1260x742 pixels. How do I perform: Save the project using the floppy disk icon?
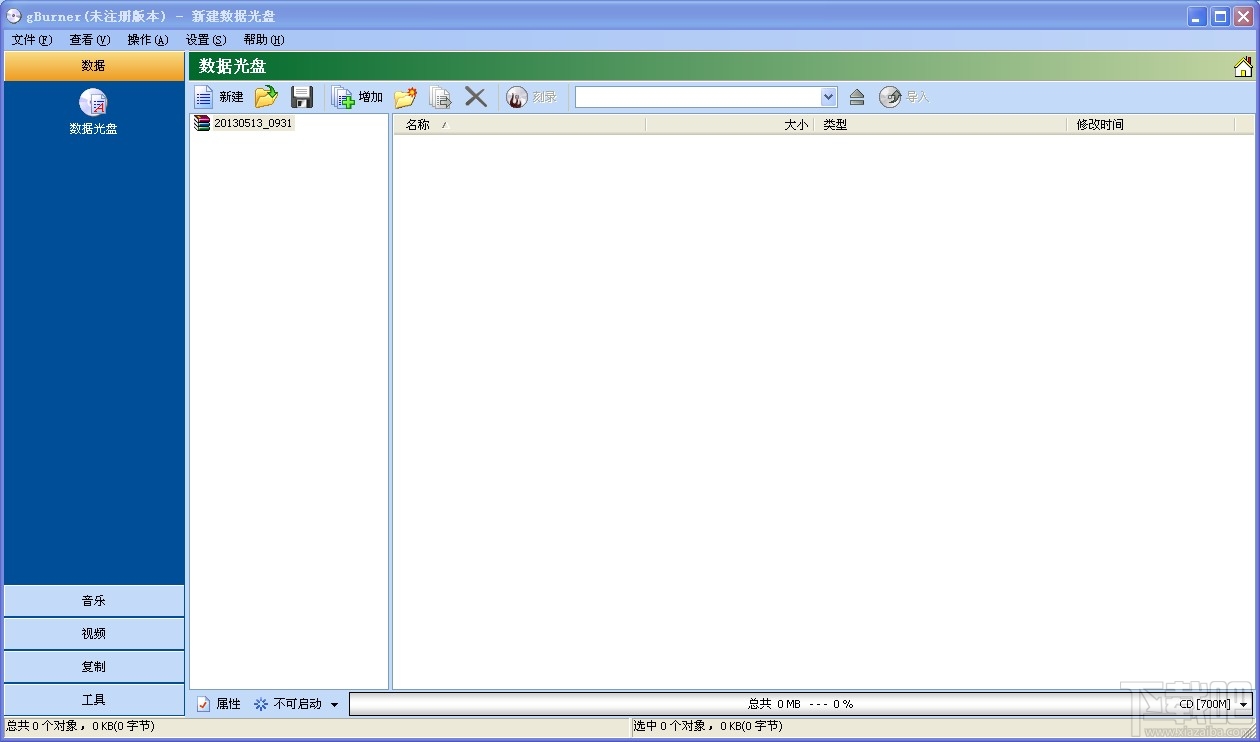[x=302, y=97]
